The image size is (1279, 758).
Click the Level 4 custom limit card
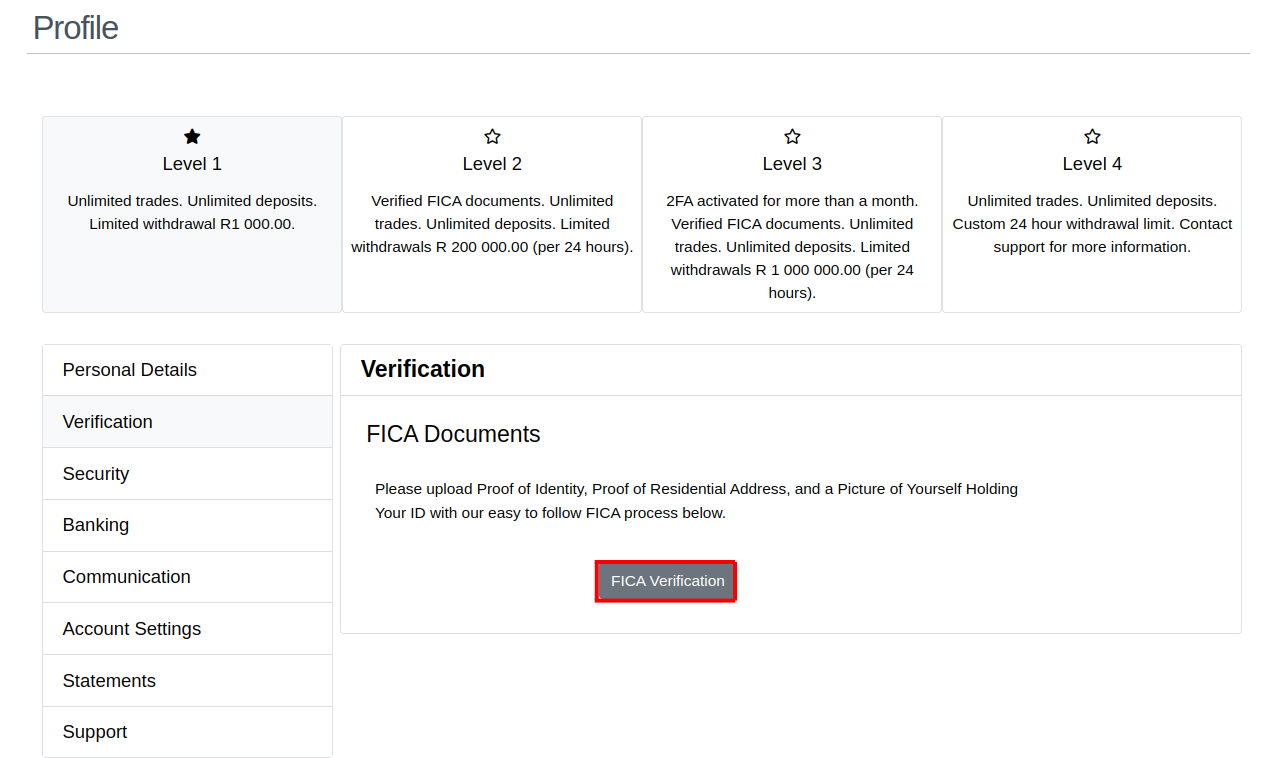pyautogui.click(x=1091, y=214)
